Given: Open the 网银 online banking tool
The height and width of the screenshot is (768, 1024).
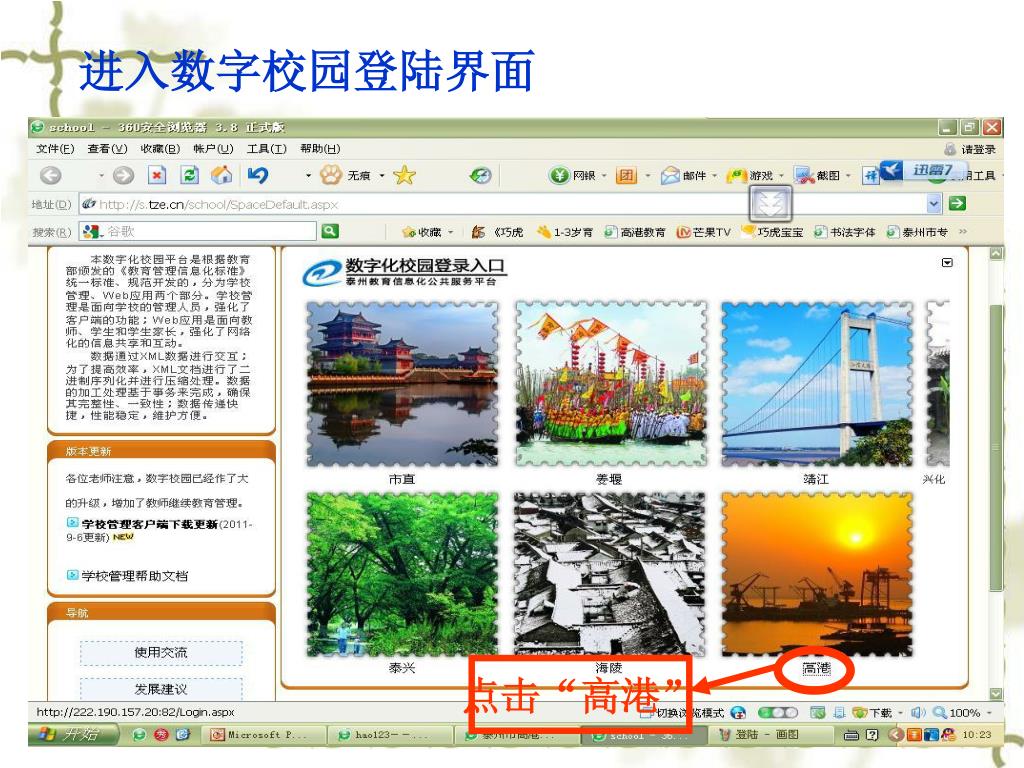Looking at the screenshot, I should (572, 175).
